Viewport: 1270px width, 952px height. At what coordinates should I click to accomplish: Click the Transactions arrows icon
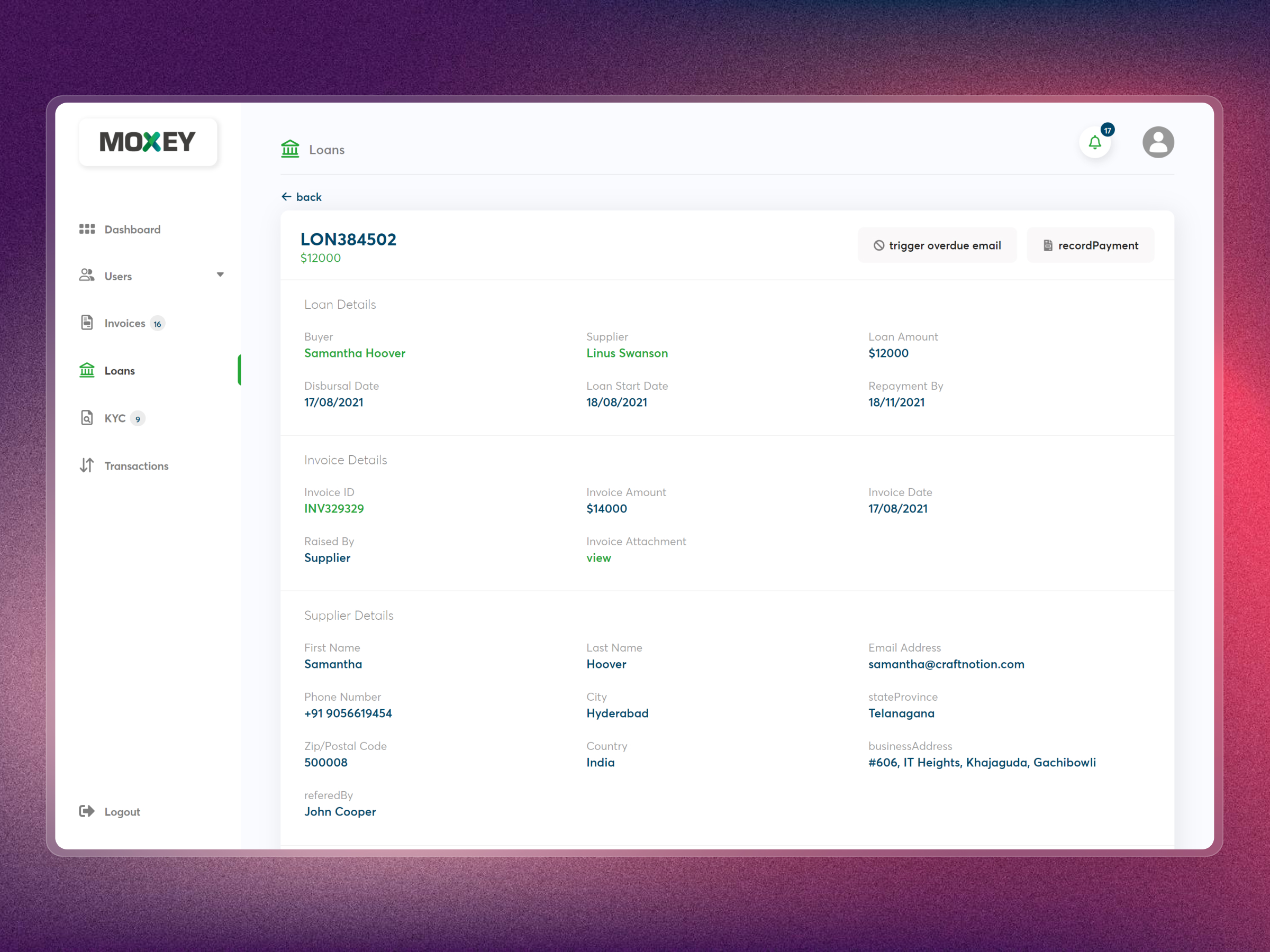[x=87, y=465]
